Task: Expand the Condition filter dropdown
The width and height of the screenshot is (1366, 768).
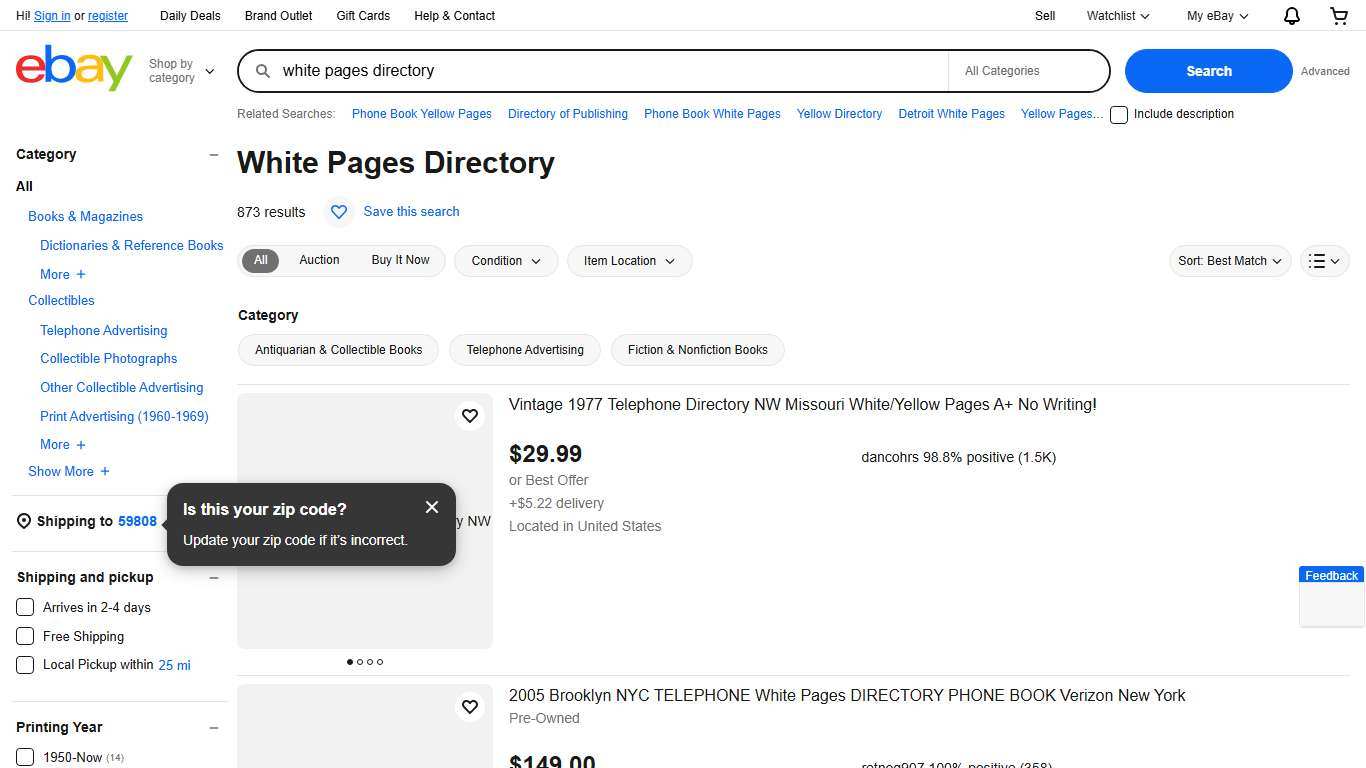Action: click(505, 261)
